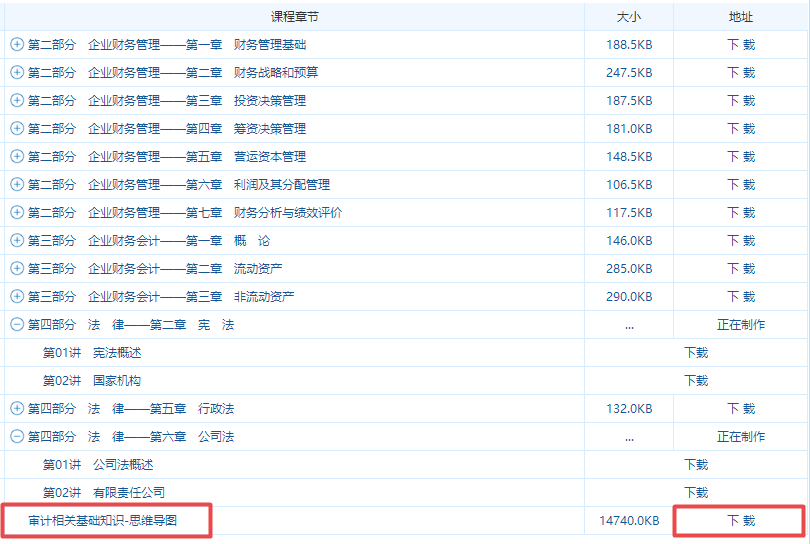Click 正在制作 status in 宪法 row

click(741, 324)
